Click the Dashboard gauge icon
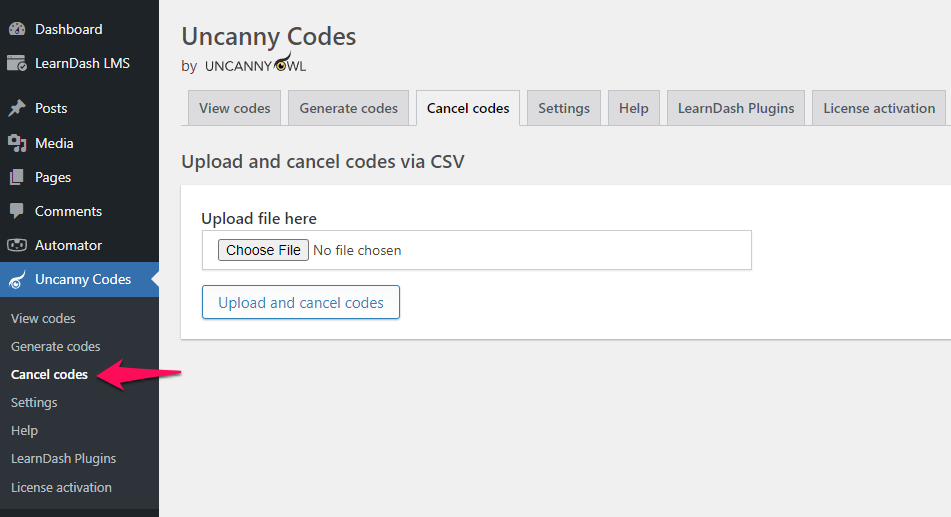 (x=17, y=29)
